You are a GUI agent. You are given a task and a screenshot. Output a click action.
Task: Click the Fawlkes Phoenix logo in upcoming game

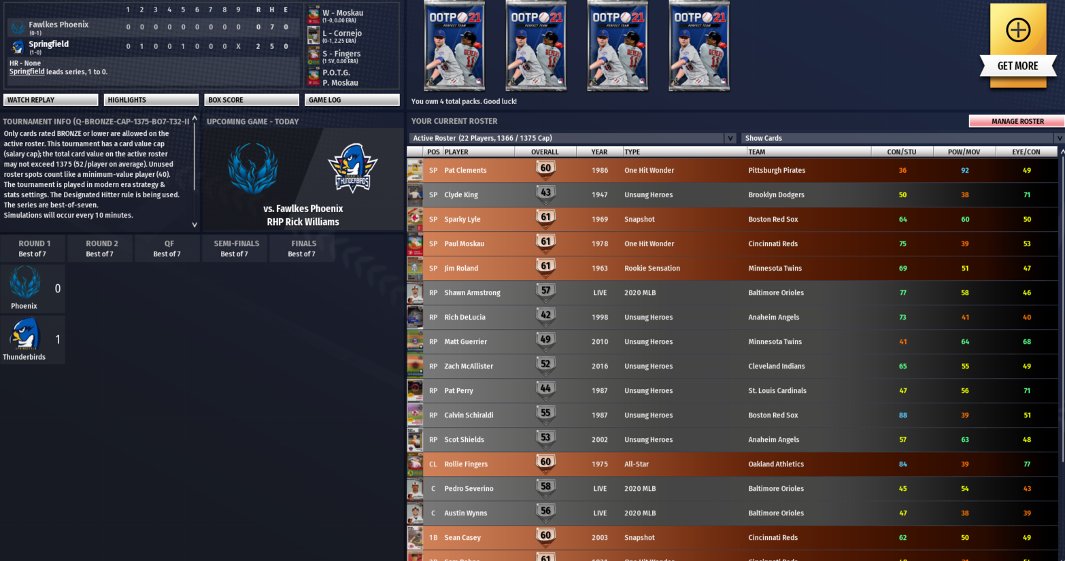[x=253, y=168]
